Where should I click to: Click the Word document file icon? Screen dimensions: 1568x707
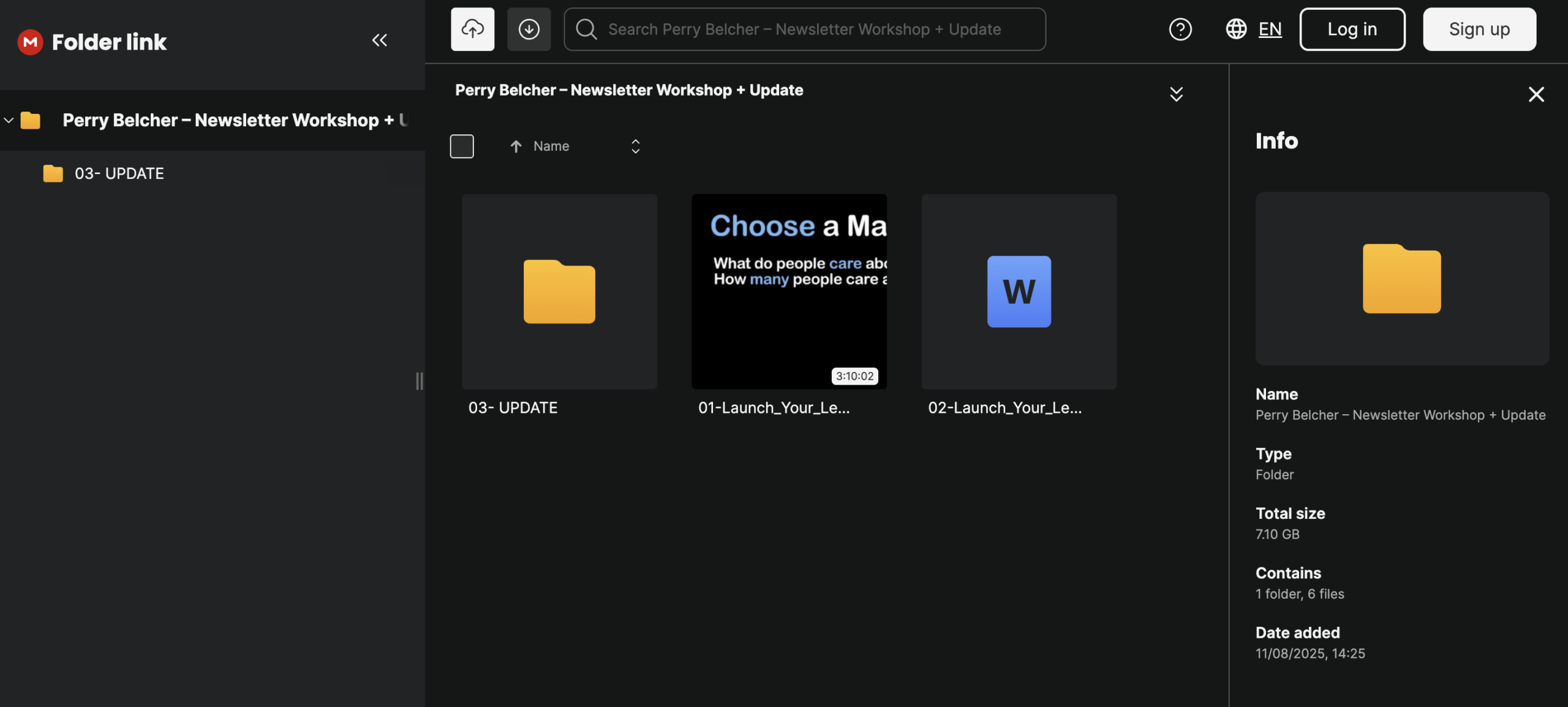pyautogui.click(x=1019, y=292)
